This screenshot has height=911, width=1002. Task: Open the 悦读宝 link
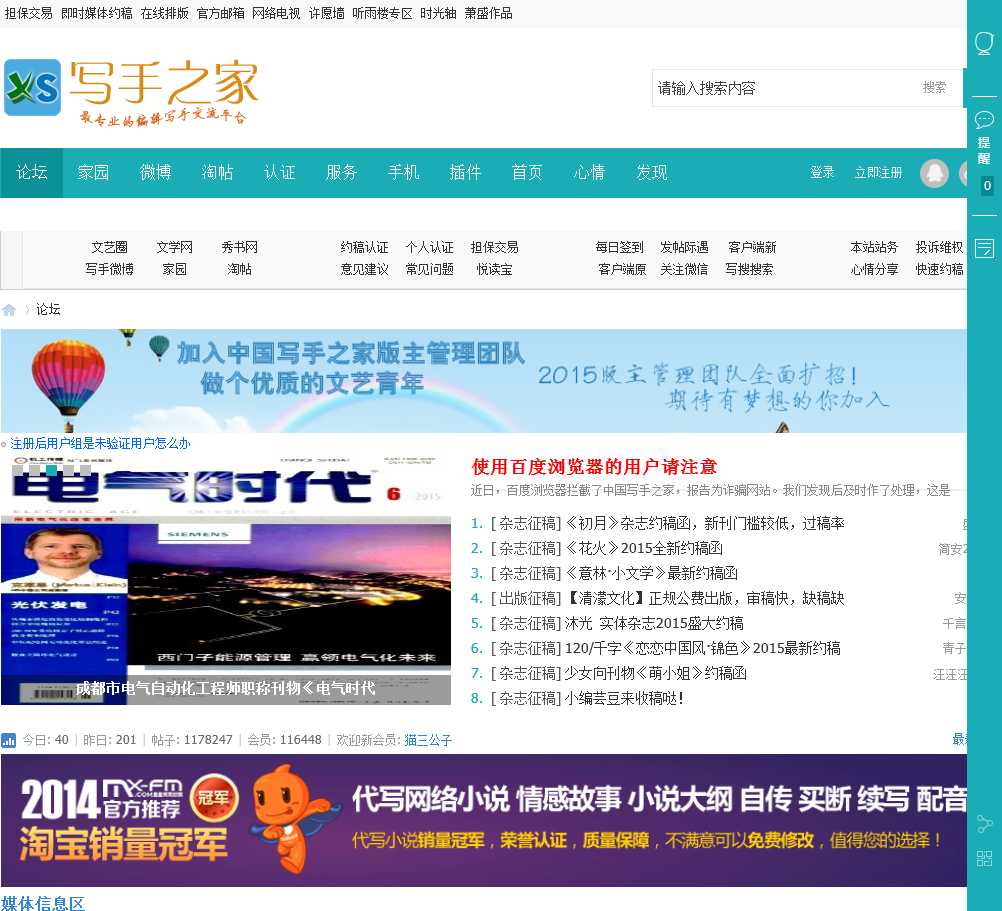click(x=495, y=270)
